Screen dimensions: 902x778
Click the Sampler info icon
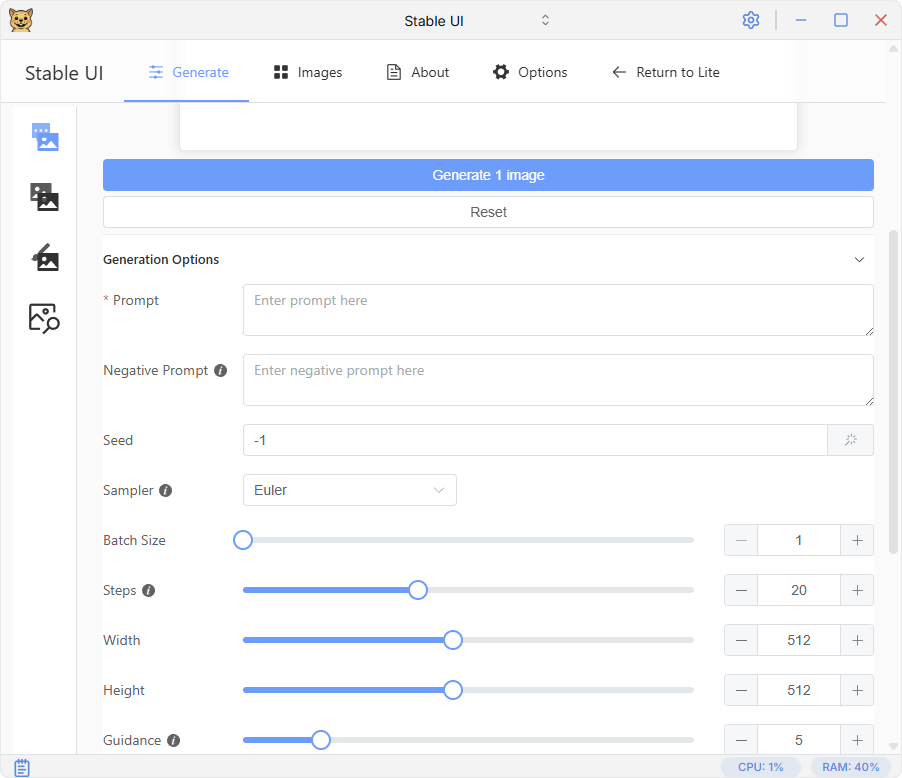click(166, 491)
